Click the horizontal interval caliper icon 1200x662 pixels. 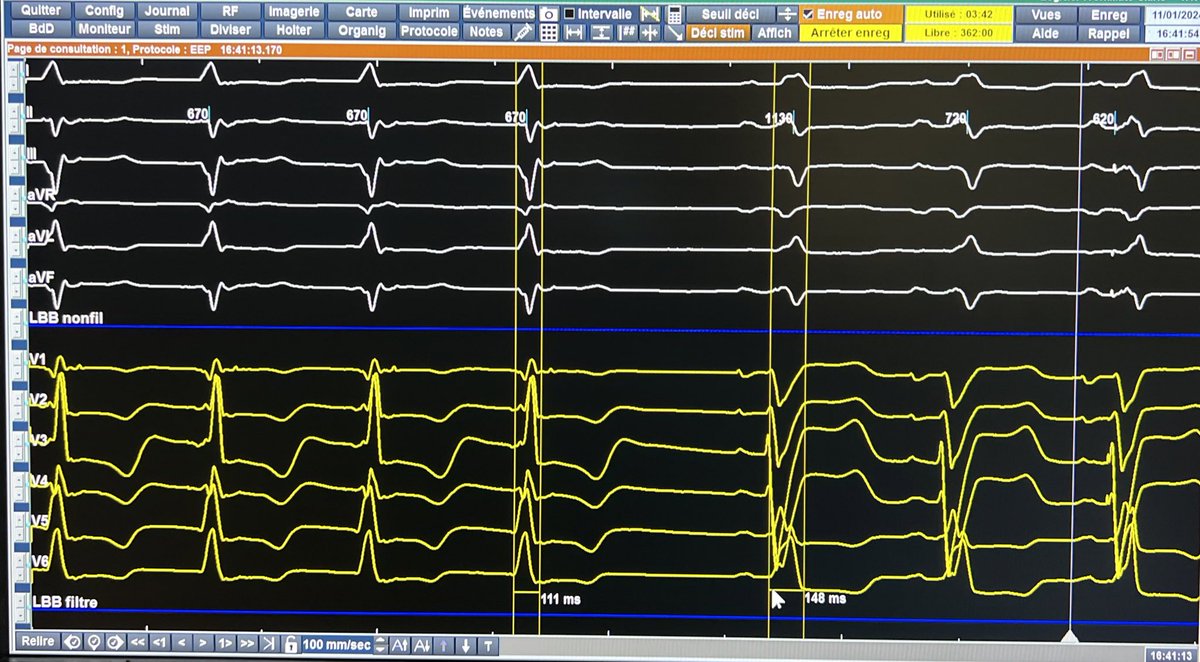(574, 32)
